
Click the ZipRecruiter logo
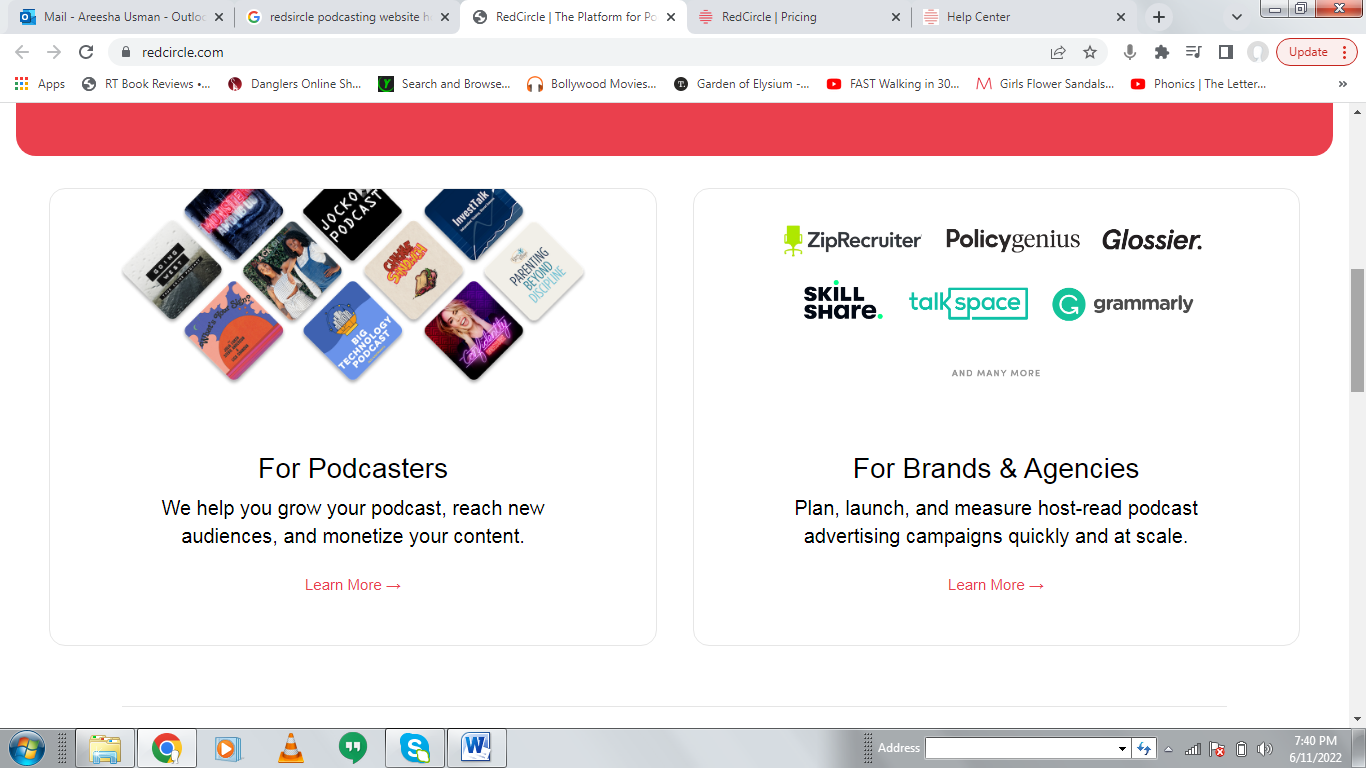coord(852,240)
